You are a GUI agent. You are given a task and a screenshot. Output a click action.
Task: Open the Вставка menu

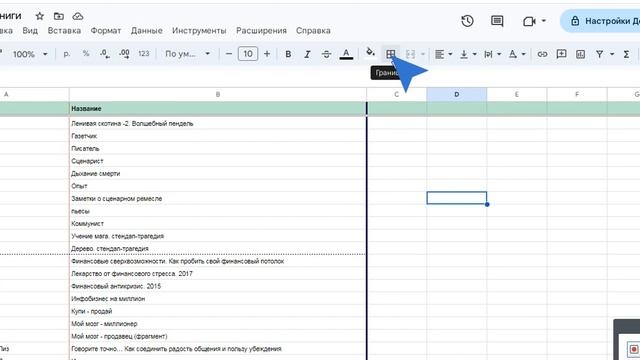tap(64, 31)
